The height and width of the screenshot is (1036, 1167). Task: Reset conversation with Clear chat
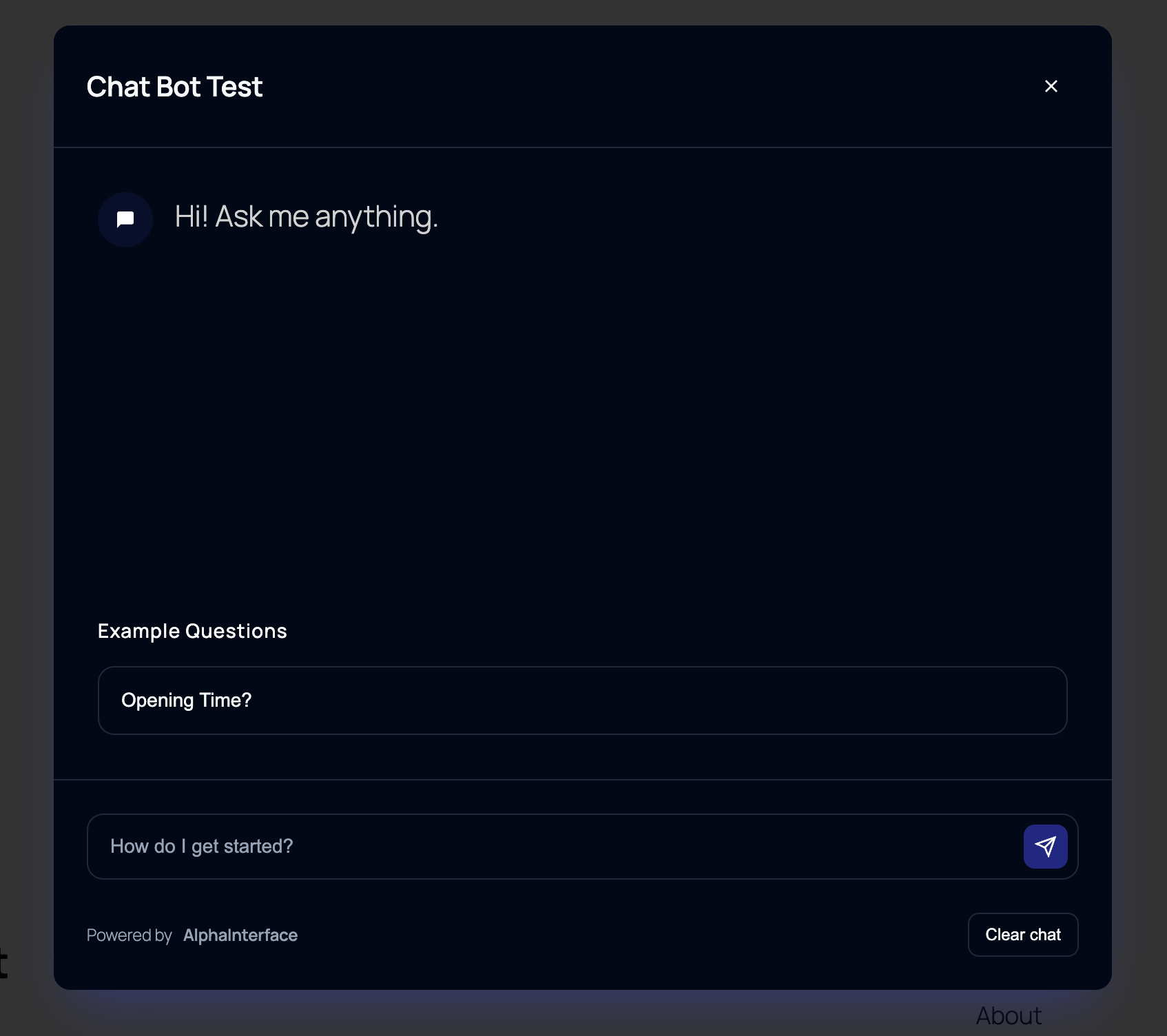[x=1023, y=935]
